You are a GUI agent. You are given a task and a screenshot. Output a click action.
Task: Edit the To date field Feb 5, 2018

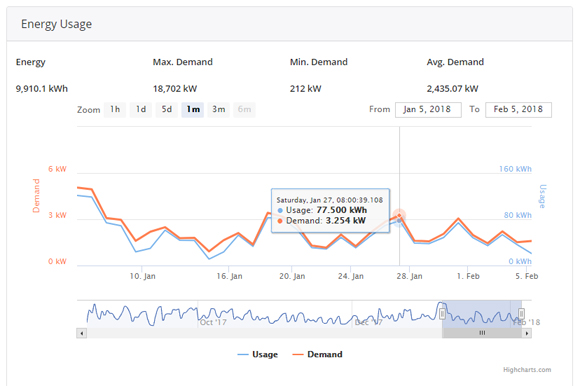click(x=518, y=110)
